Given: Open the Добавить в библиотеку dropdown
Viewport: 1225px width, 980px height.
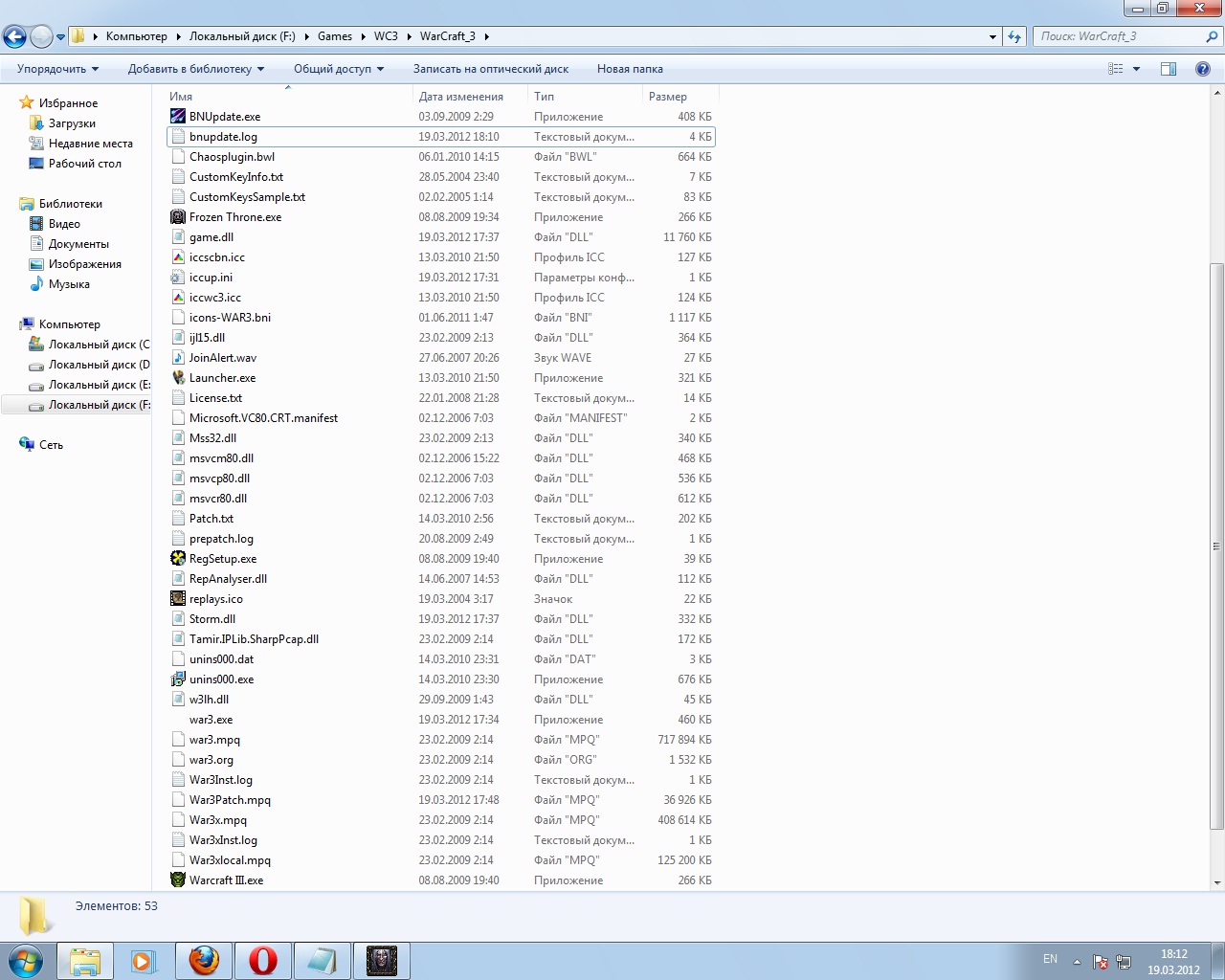Looking at the screenshot, I should (196, 69).
